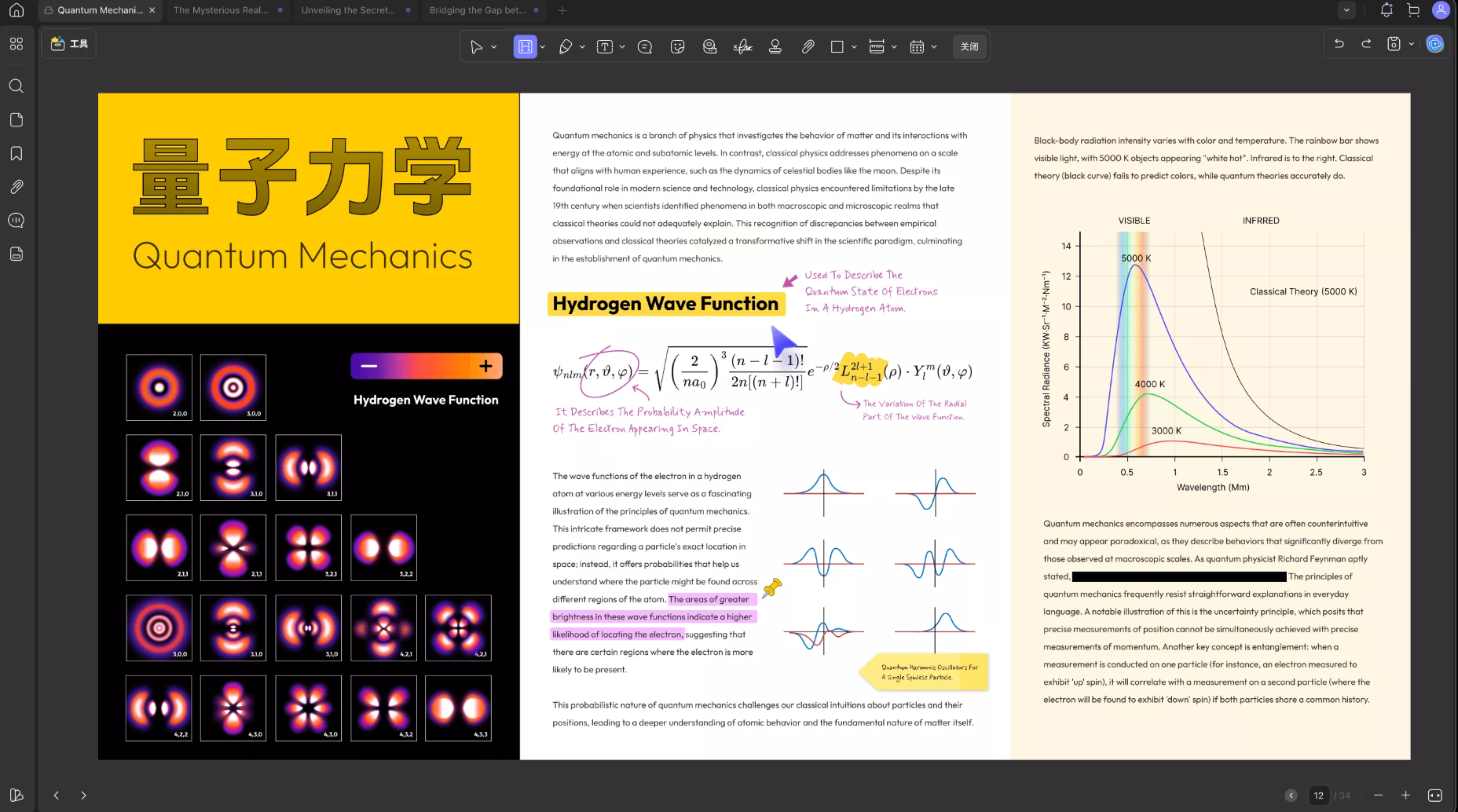Open the bookmarks panel in sidebar
1458x812 pixels.
(x=16, y=154)
